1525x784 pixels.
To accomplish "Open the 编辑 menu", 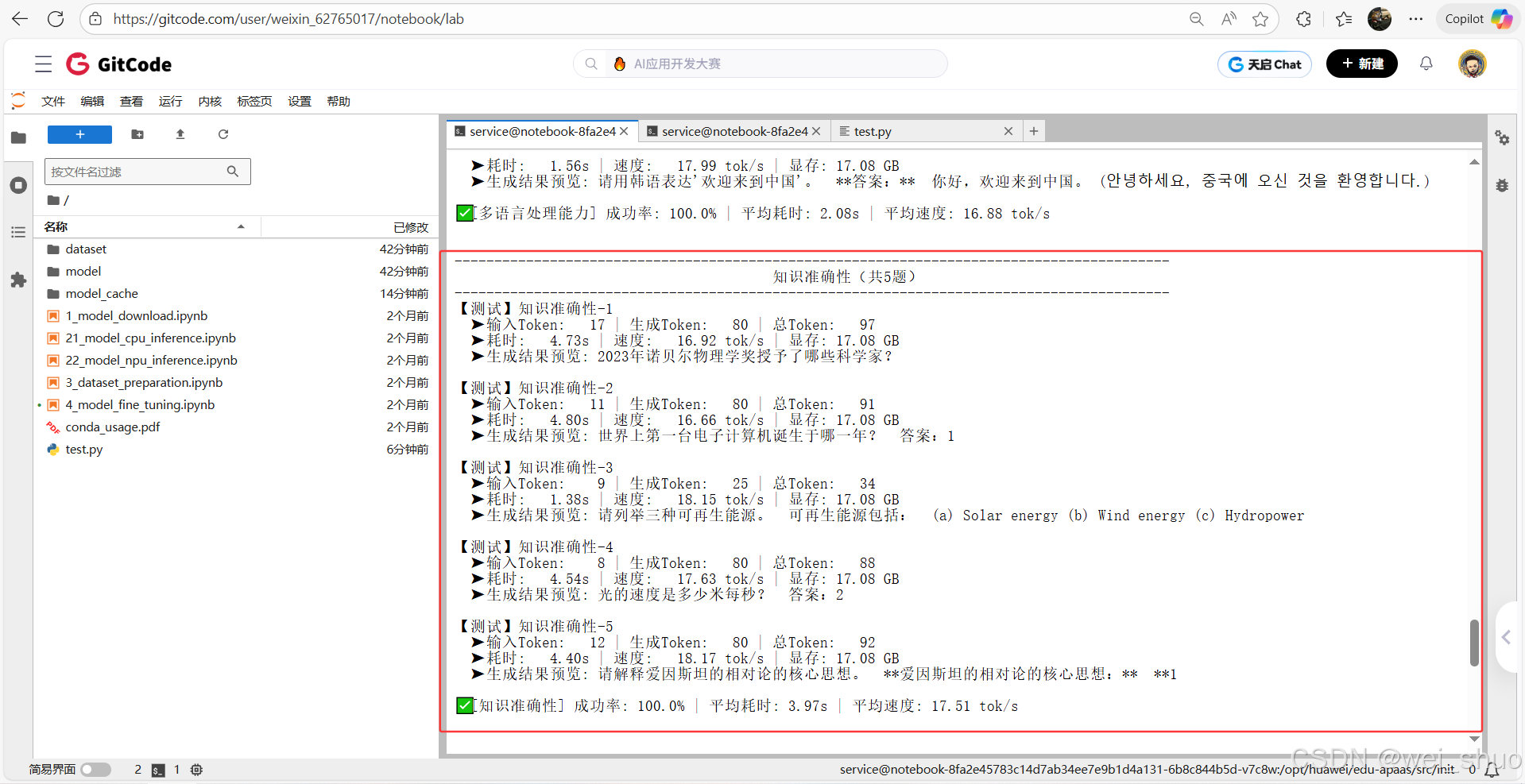I will click(x=92, y=101).
